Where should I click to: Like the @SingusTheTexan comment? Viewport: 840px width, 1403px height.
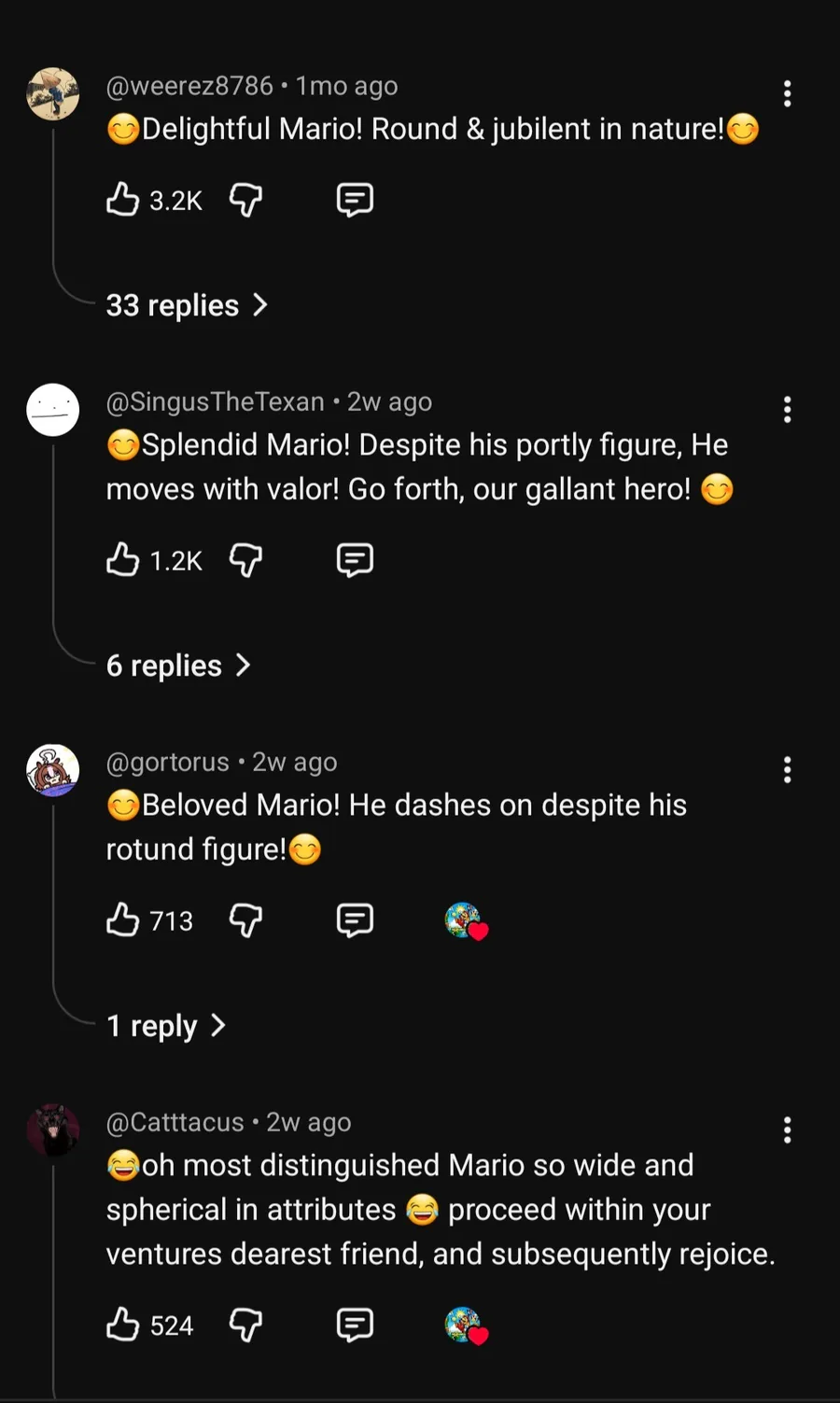coord(122,560)
